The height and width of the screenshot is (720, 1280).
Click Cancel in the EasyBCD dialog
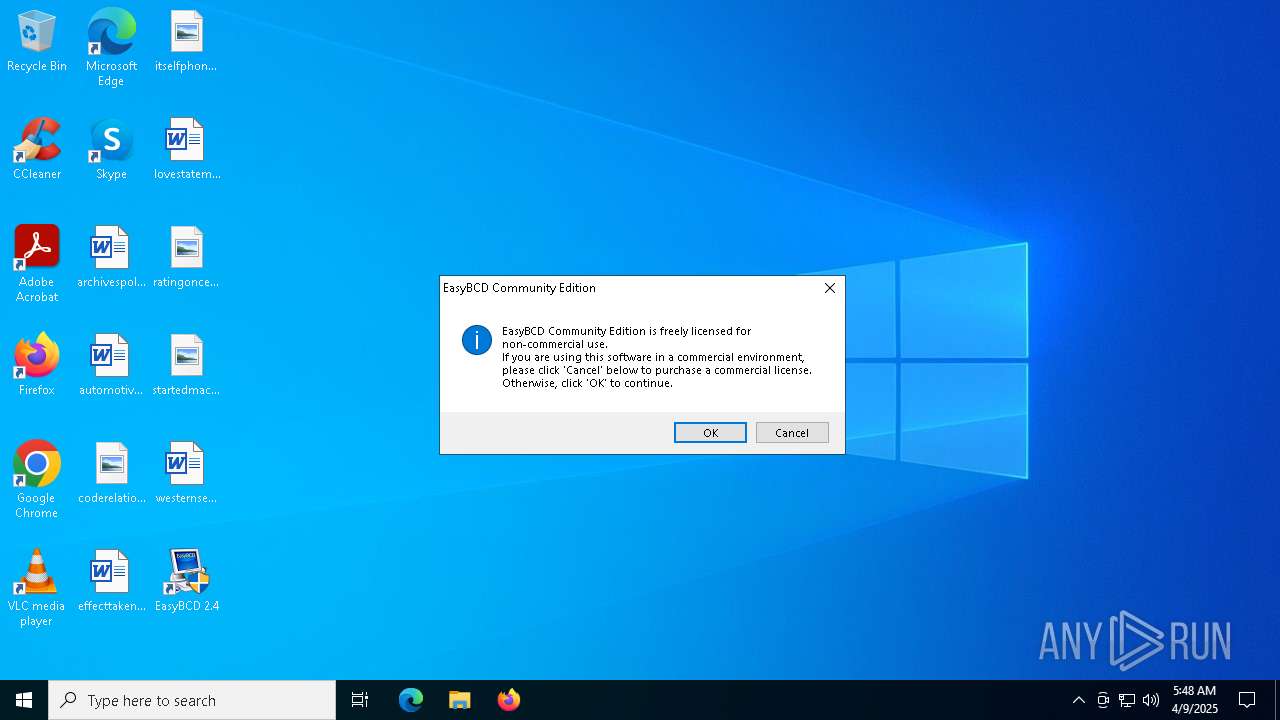tap(792, 433)
